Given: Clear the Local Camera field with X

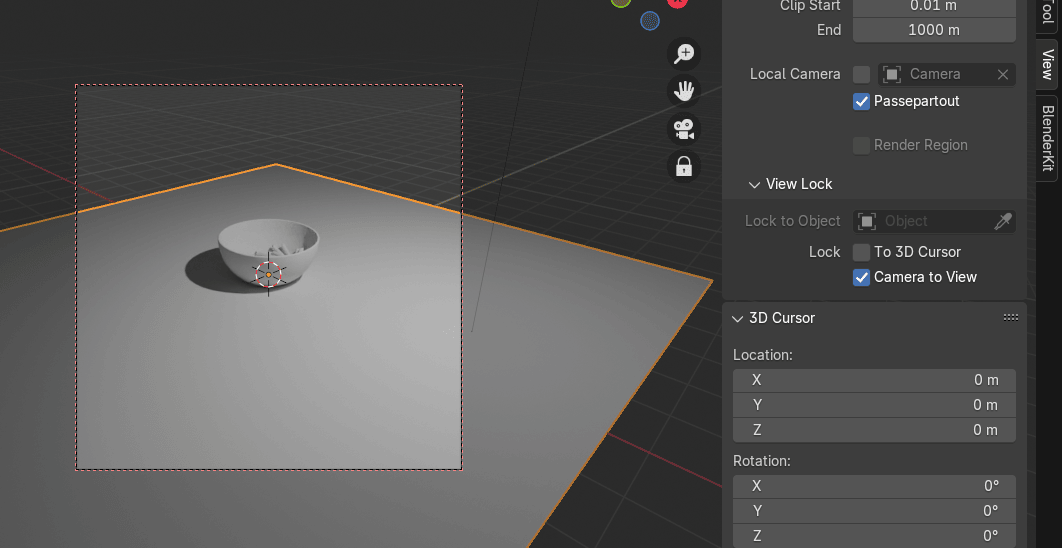Looking at the screenshot, I should (1002, 74).
